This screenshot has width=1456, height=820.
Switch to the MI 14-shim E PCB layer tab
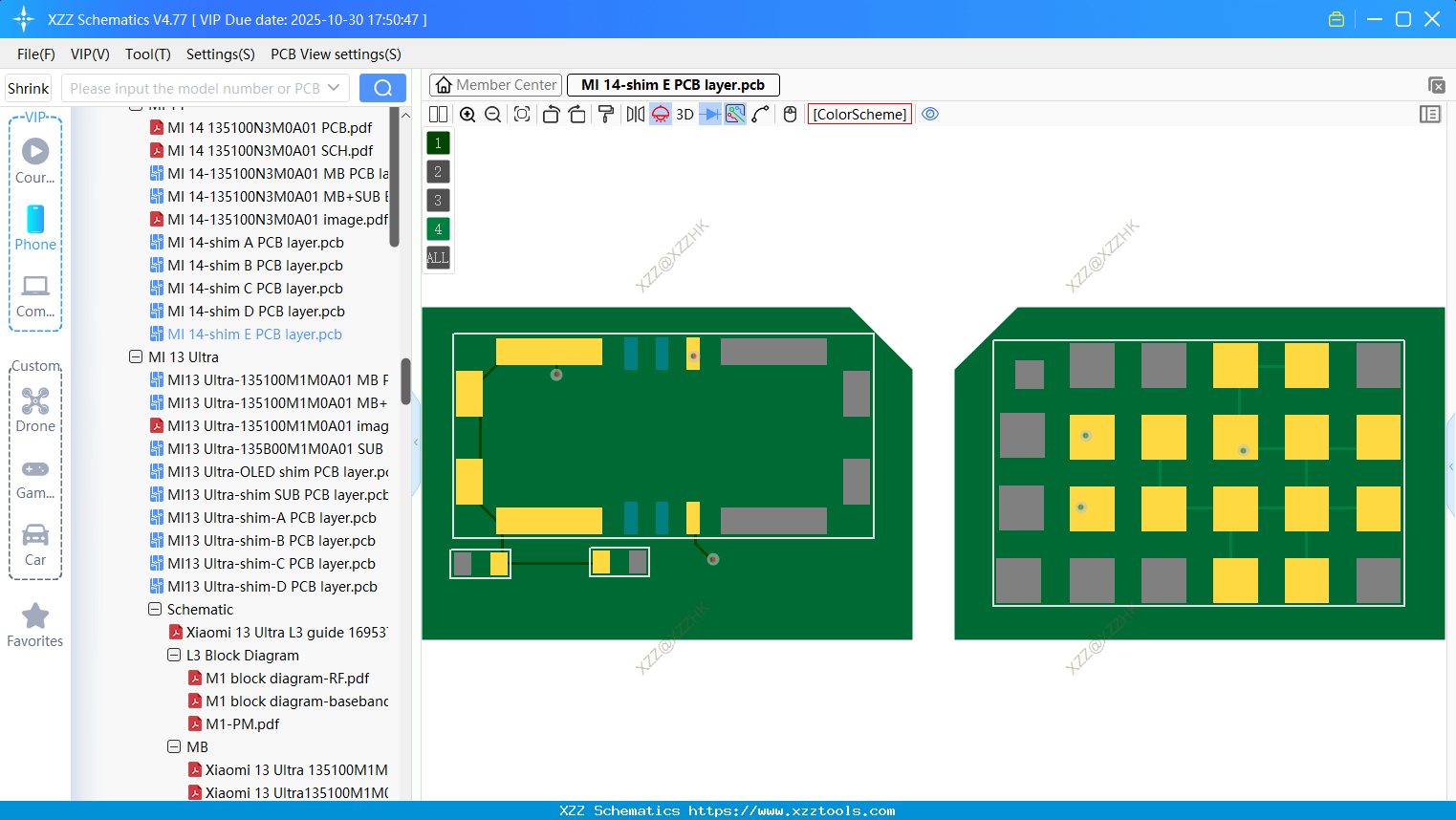click(x=673, y=85)
